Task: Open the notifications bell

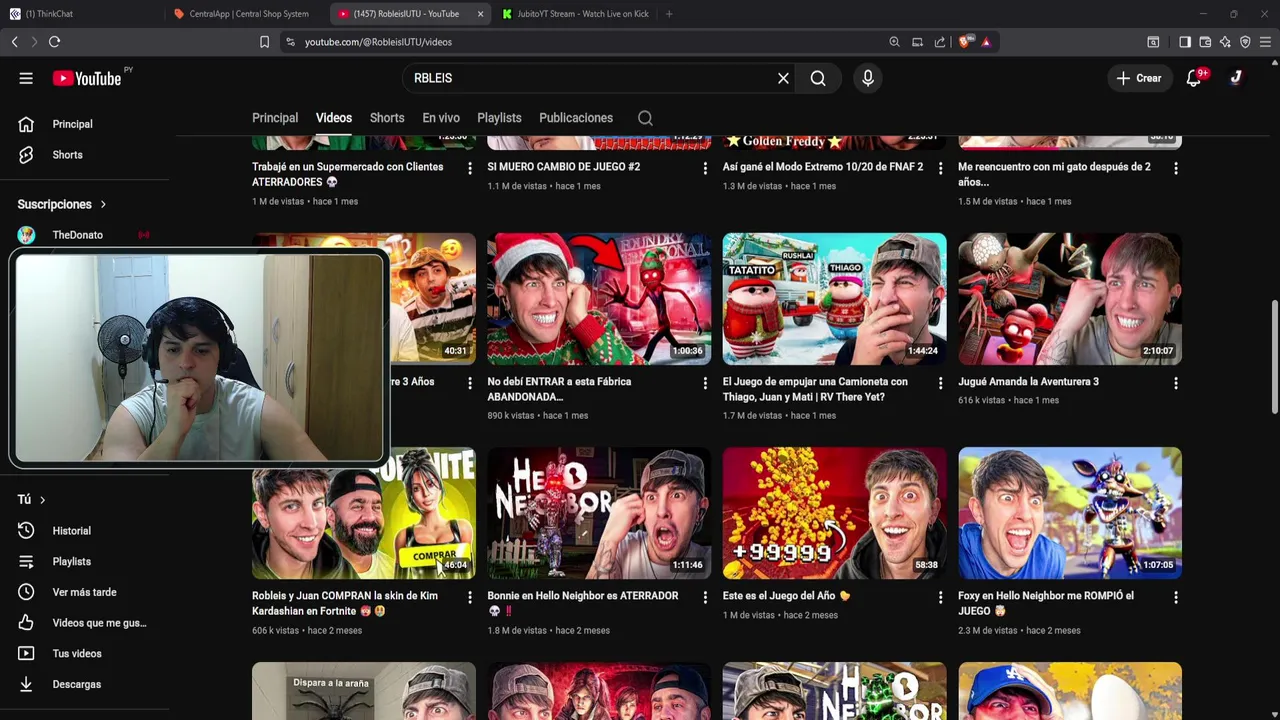Action: point(1193,78)
